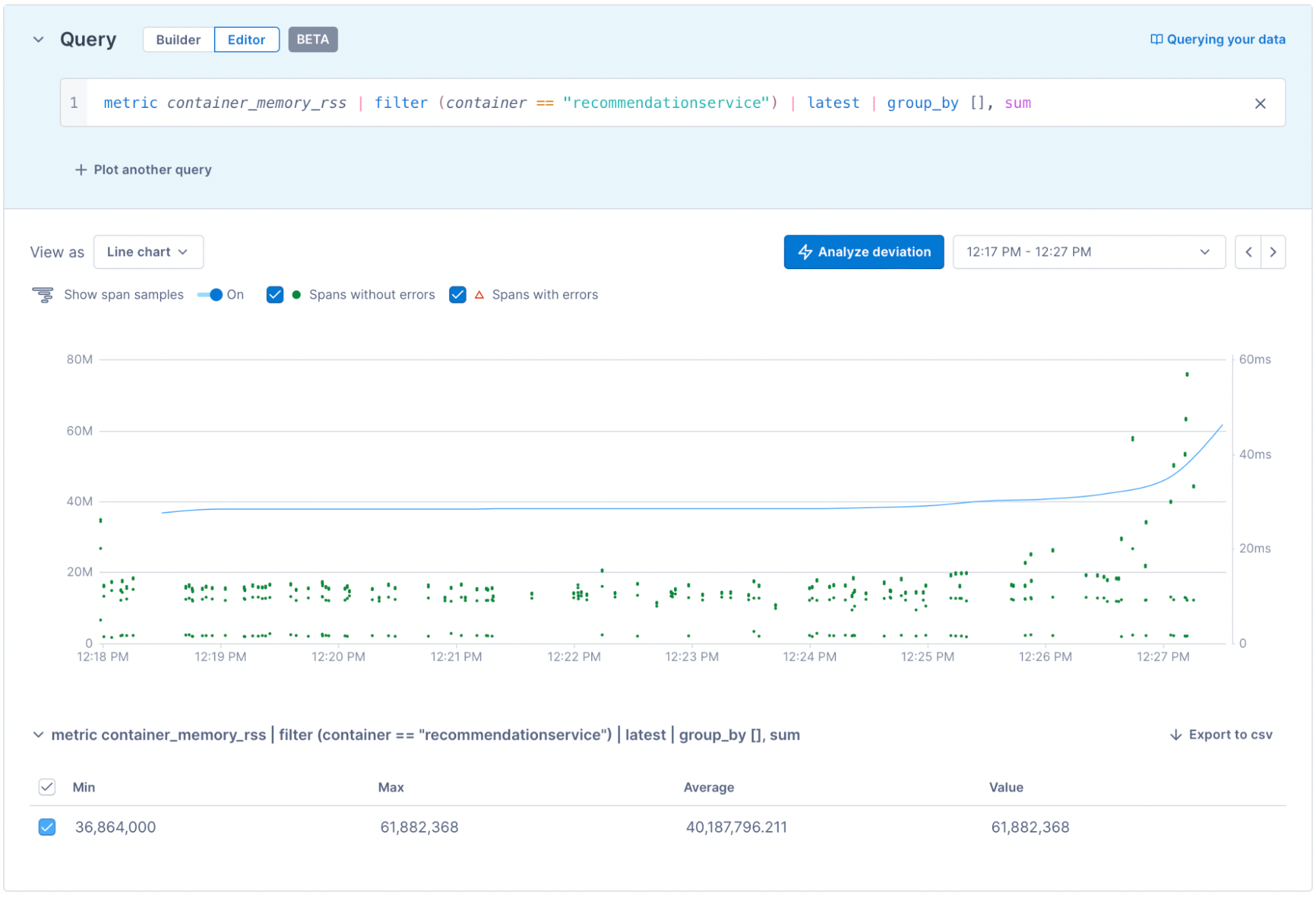Click the red triangle error span icon
Image resolution: width=1316 pixels, height=897 pixels.
click(x=479, y=295)
